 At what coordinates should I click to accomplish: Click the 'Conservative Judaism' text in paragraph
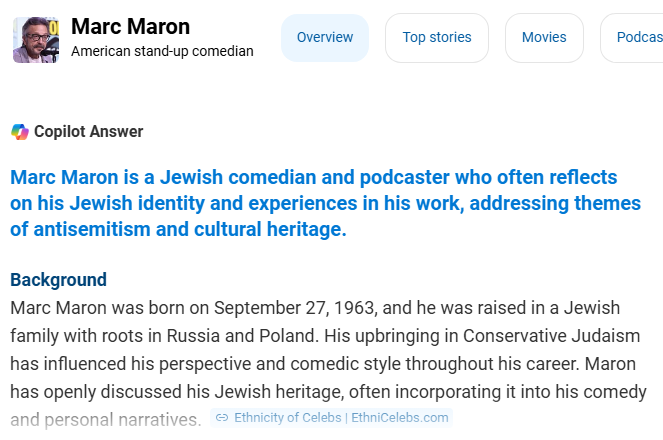(x=551, y=336)
